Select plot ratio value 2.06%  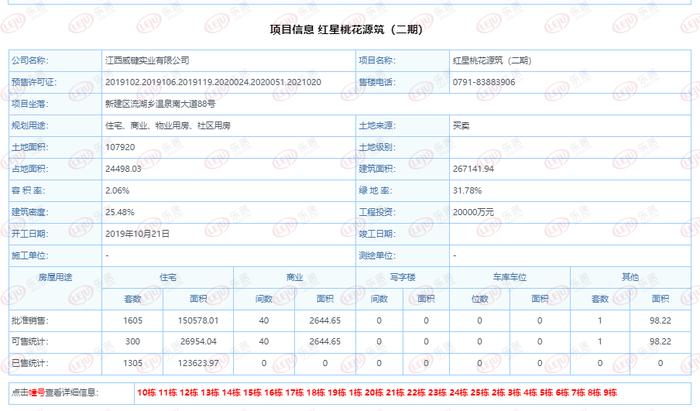pos(117,191)
